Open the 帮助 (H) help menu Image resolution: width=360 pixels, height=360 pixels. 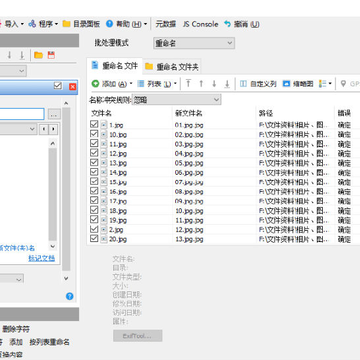pos(127,24)
